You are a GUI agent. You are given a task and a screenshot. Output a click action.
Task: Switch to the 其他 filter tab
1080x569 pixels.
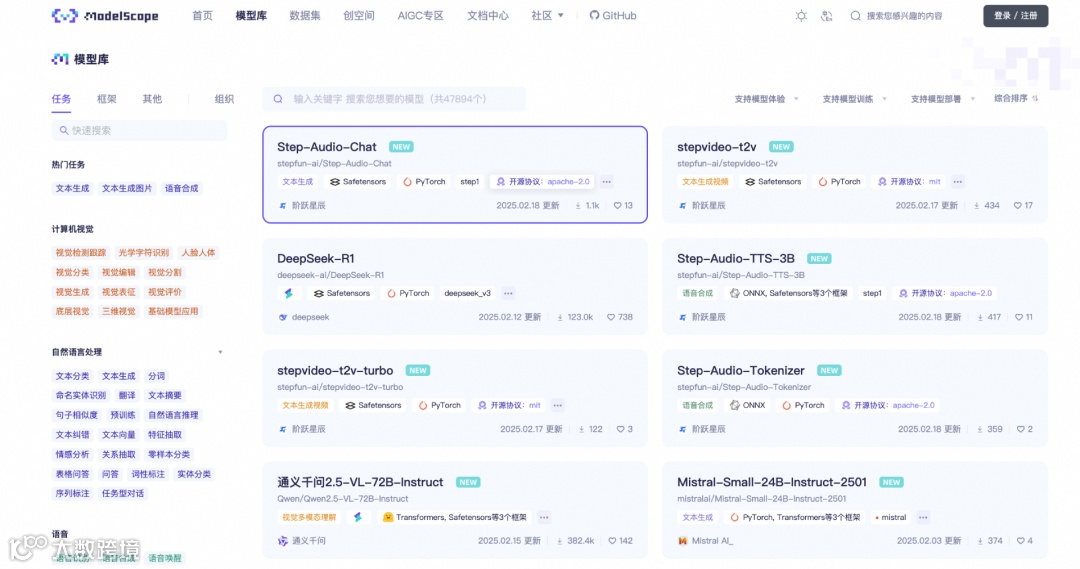(x=152, y=99)
